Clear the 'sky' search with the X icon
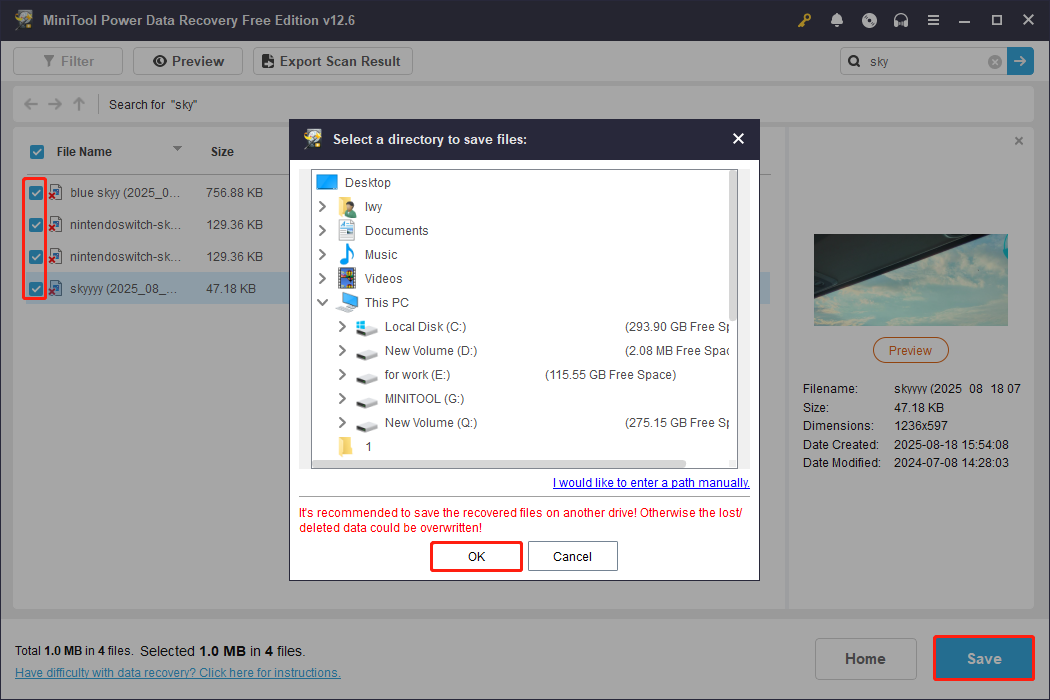Image resolution: width=1050 pixels, height=700 pixels. pos(995,61)
